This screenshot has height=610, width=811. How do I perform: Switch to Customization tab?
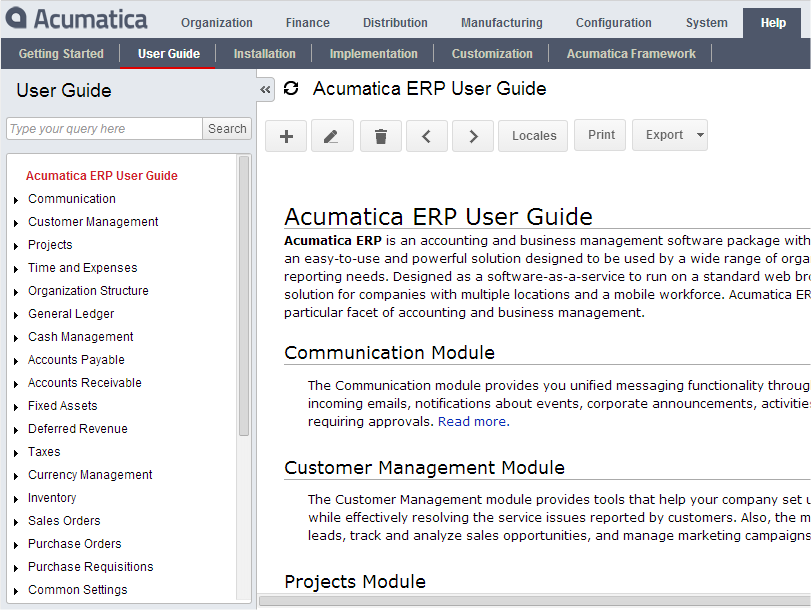point(492,53)
